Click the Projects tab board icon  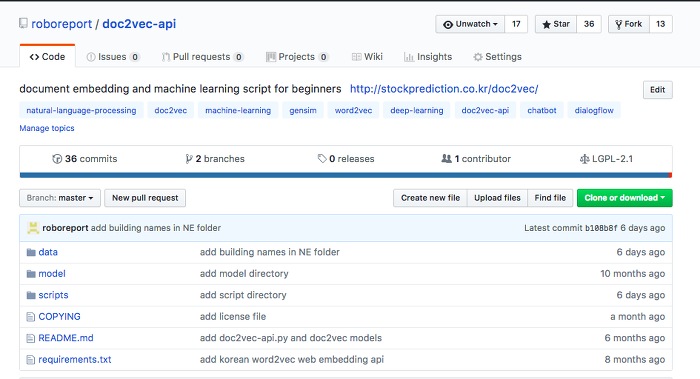271,57
